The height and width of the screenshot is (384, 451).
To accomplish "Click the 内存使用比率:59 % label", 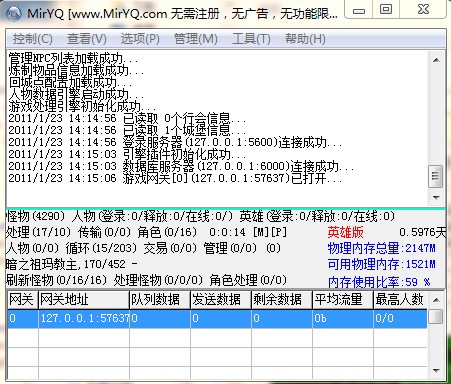I will (379, 282).
